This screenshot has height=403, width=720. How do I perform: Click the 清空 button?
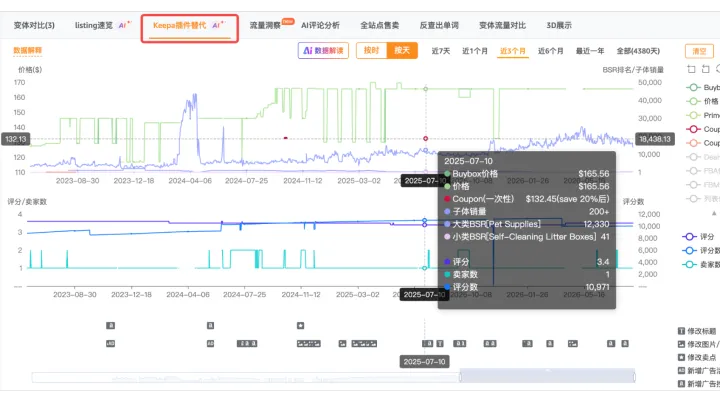coord(699,51)
